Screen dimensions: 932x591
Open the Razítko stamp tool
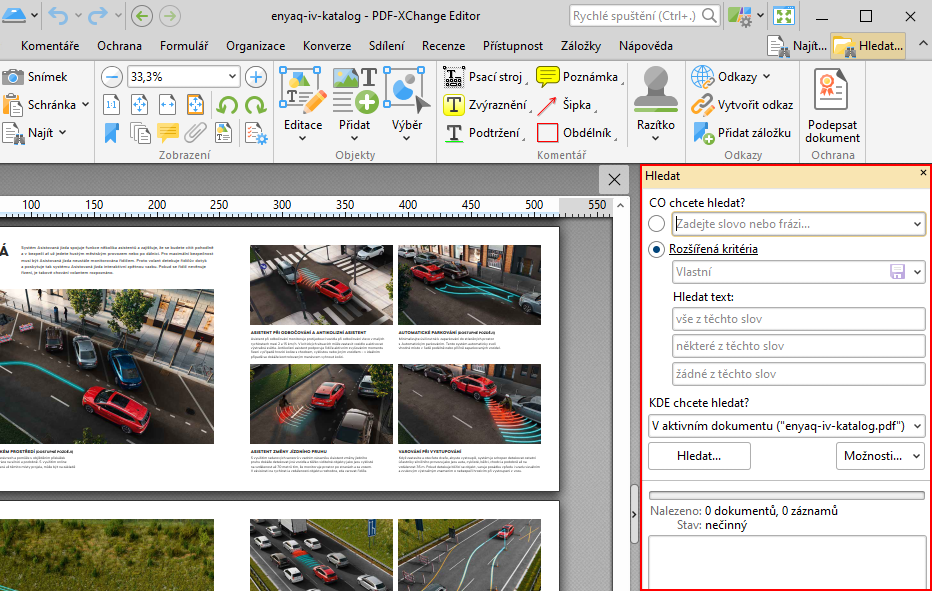[x=656, y=104]
